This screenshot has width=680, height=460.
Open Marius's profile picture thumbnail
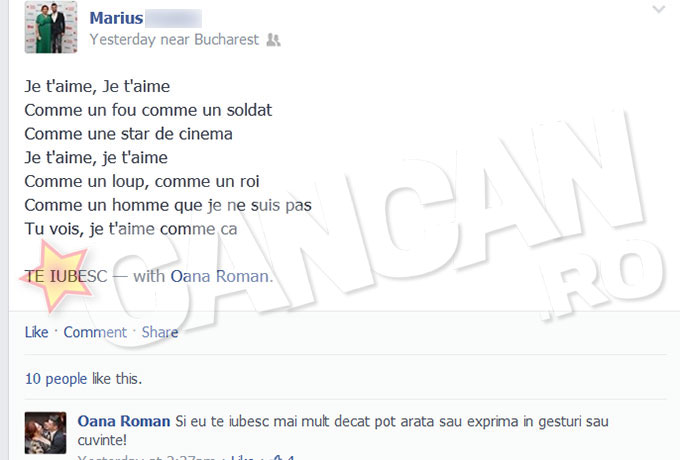coord(51,27)
